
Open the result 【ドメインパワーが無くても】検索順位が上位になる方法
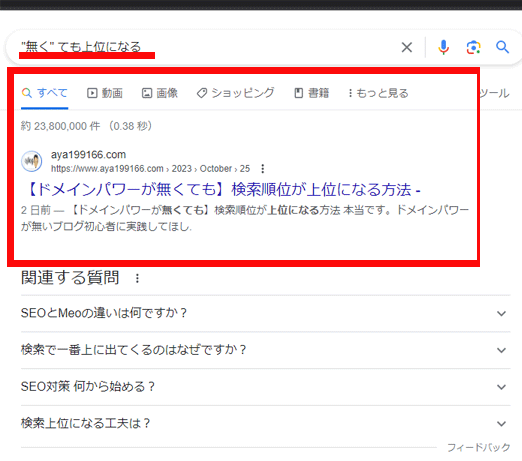click(x=223, y=189)
